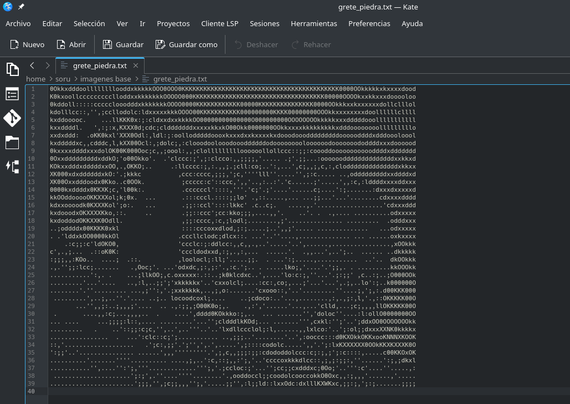Click the soru breadcrumb
The image size is (570, 404).
(x=63, y=79)
